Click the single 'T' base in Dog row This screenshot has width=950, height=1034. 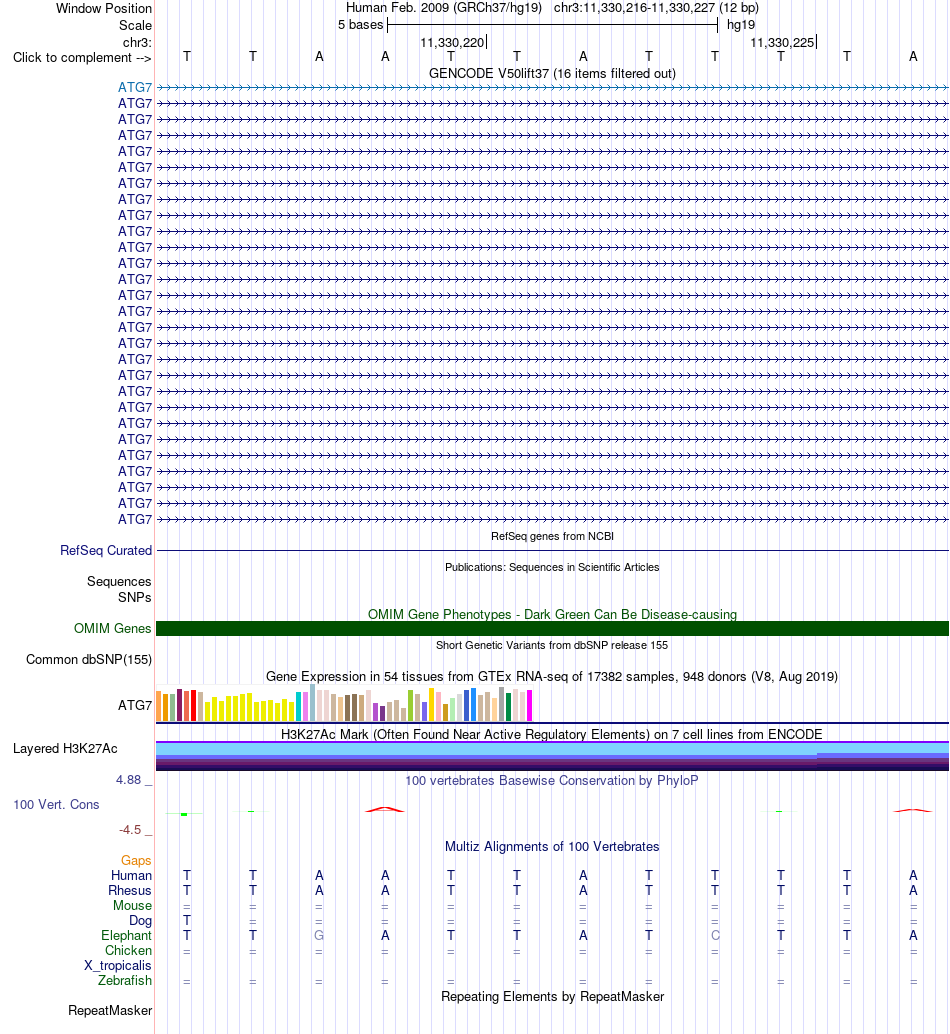click(187, 921)
